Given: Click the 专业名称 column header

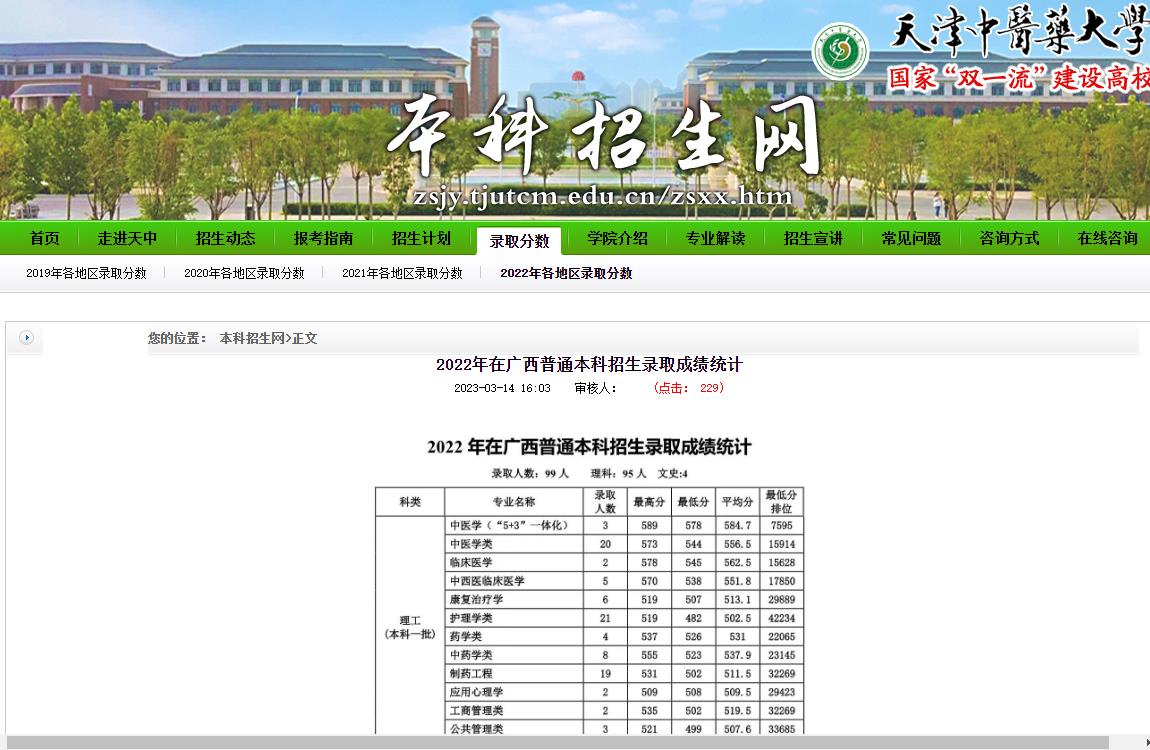Looking at the screenshot, I should [x=513, y=502].
